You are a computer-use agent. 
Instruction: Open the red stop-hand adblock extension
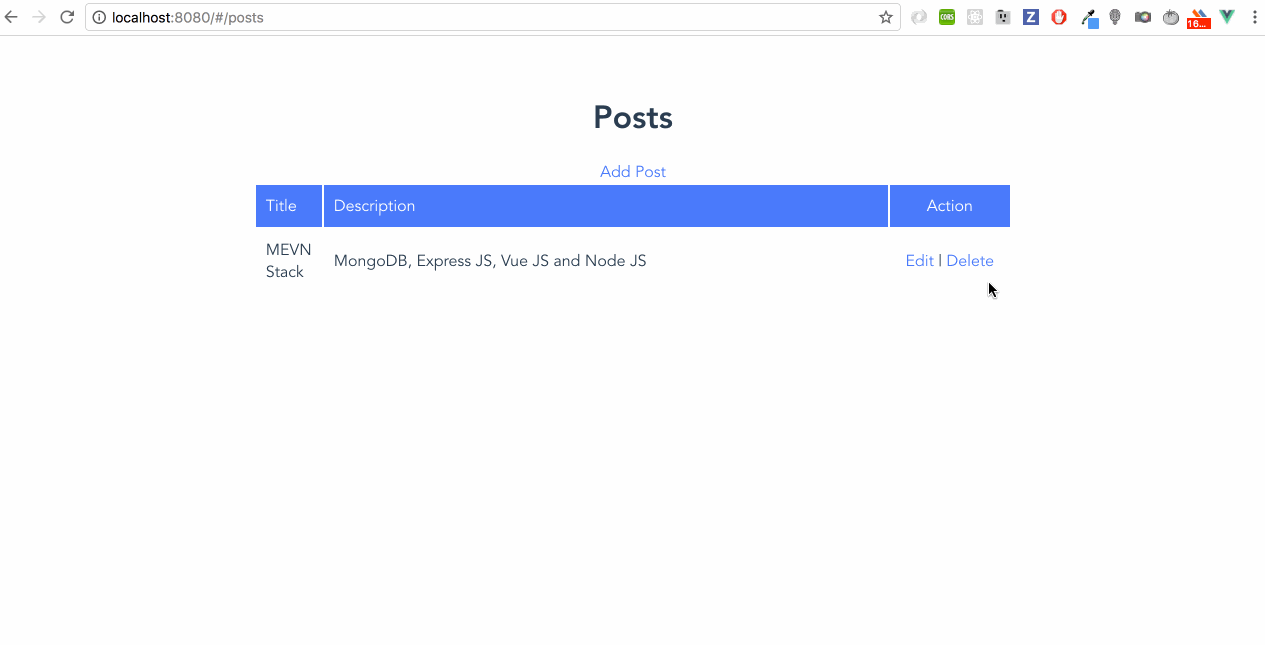(x=1059, y=17)
